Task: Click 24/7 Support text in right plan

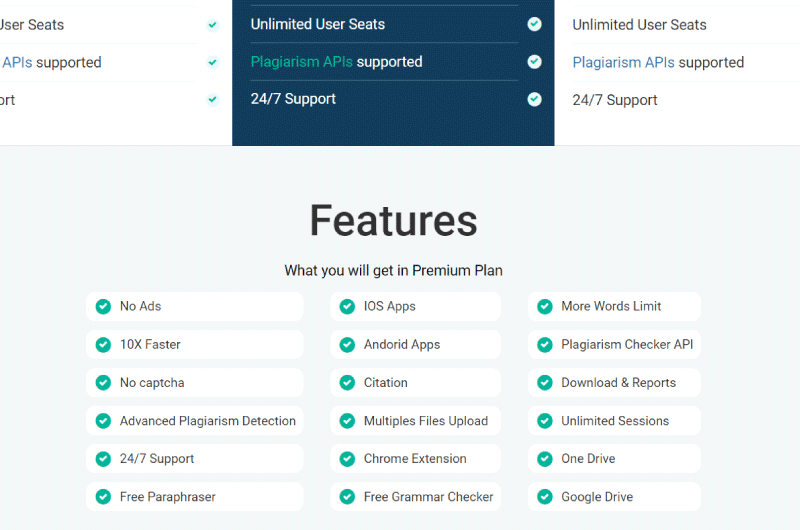Action: pos(615,100)
